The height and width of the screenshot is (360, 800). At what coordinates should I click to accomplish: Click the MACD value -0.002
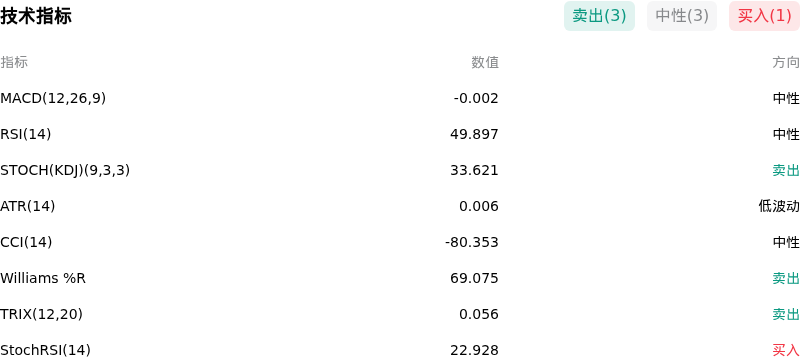476,98
